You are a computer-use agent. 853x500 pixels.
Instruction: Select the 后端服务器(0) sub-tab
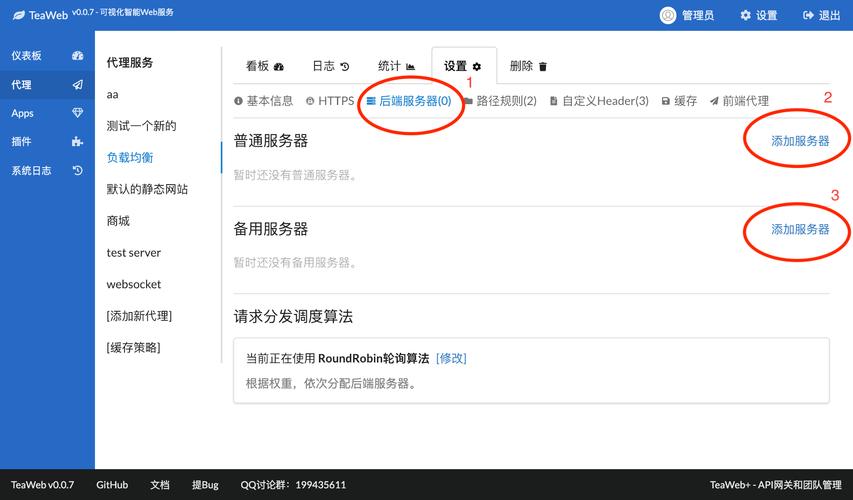click(409, 101)
